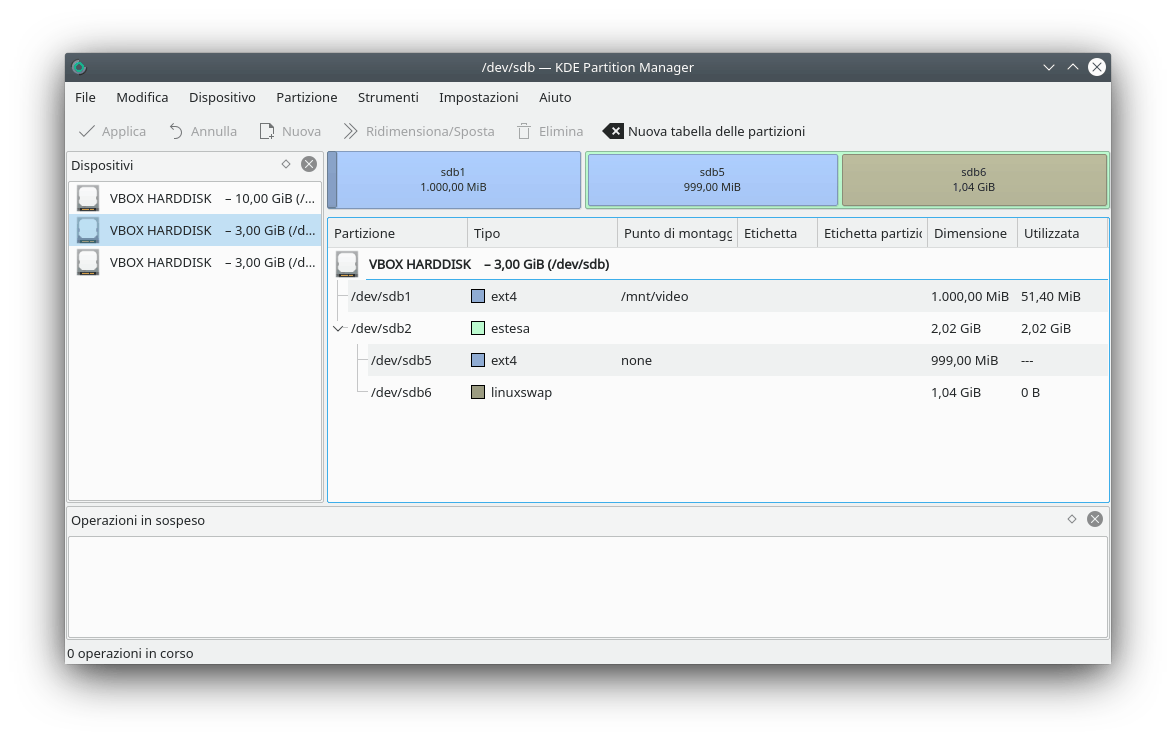Click the 0 operazioni in corso status text
The image size is (1176, 741).
point(130,653)
